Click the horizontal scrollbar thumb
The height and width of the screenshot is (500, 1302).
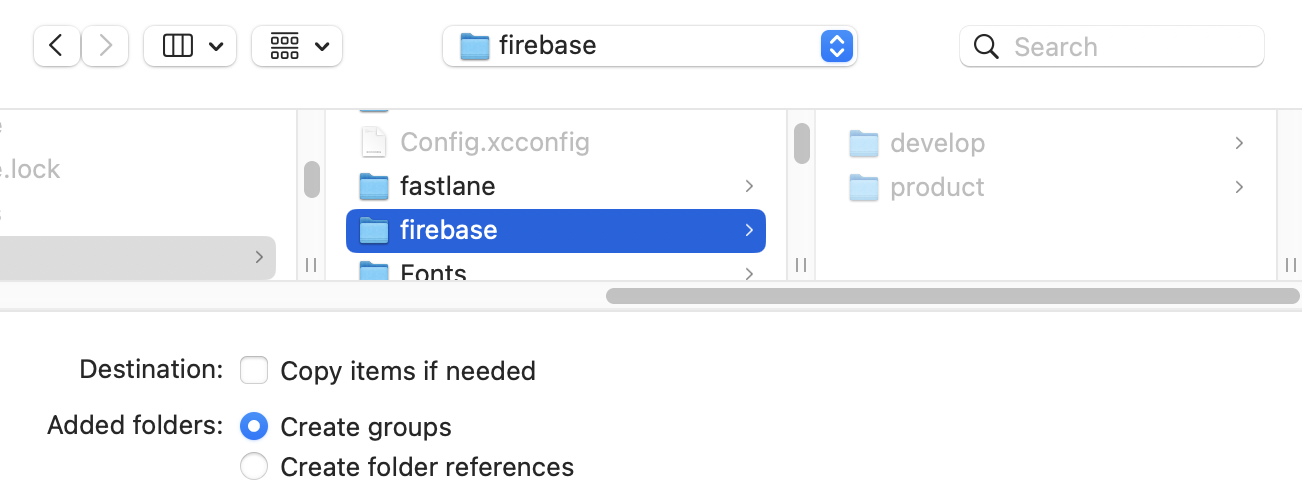[952, 296]
